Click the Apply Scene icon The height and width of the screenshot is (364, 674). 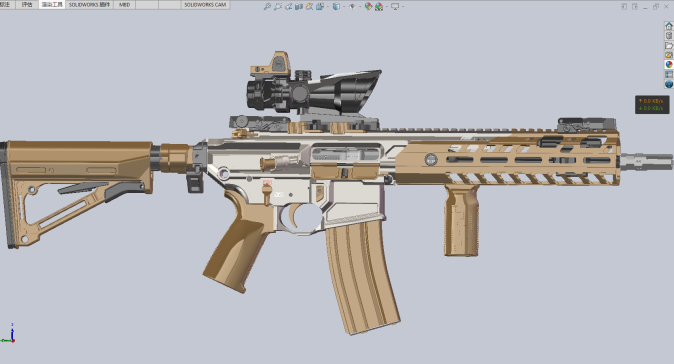[x=379, y=6]
